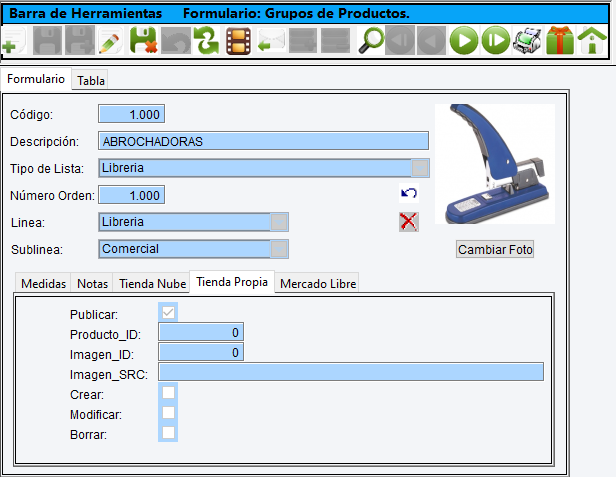
Task: Open the Tipo de Lista dropdown arrow
Action: (x=420, y=168)
